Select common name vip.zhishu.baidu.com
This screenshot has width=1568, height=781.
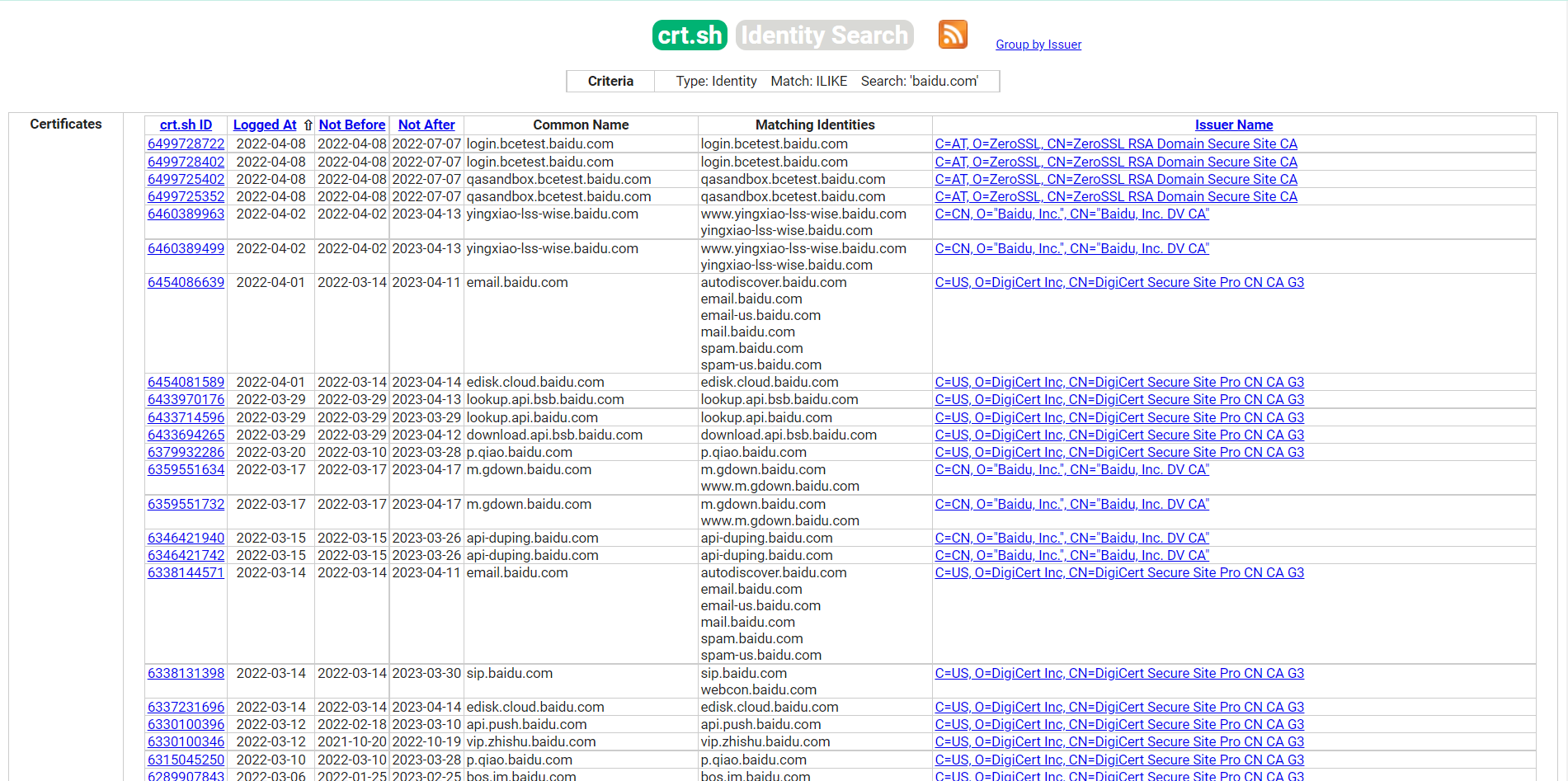531,741
